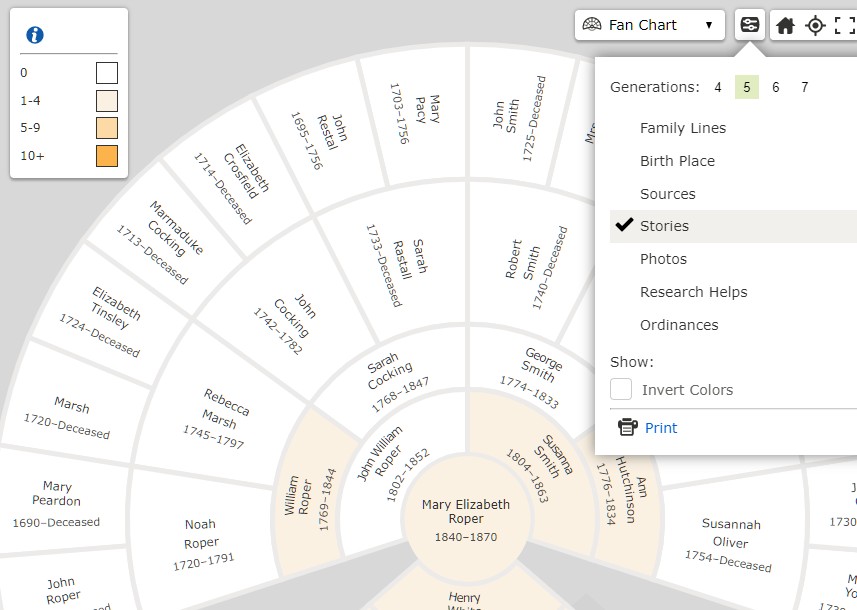Enable the Invert Colors checkbox
This screenshot has width=857, height=610.
pos(621,390)
